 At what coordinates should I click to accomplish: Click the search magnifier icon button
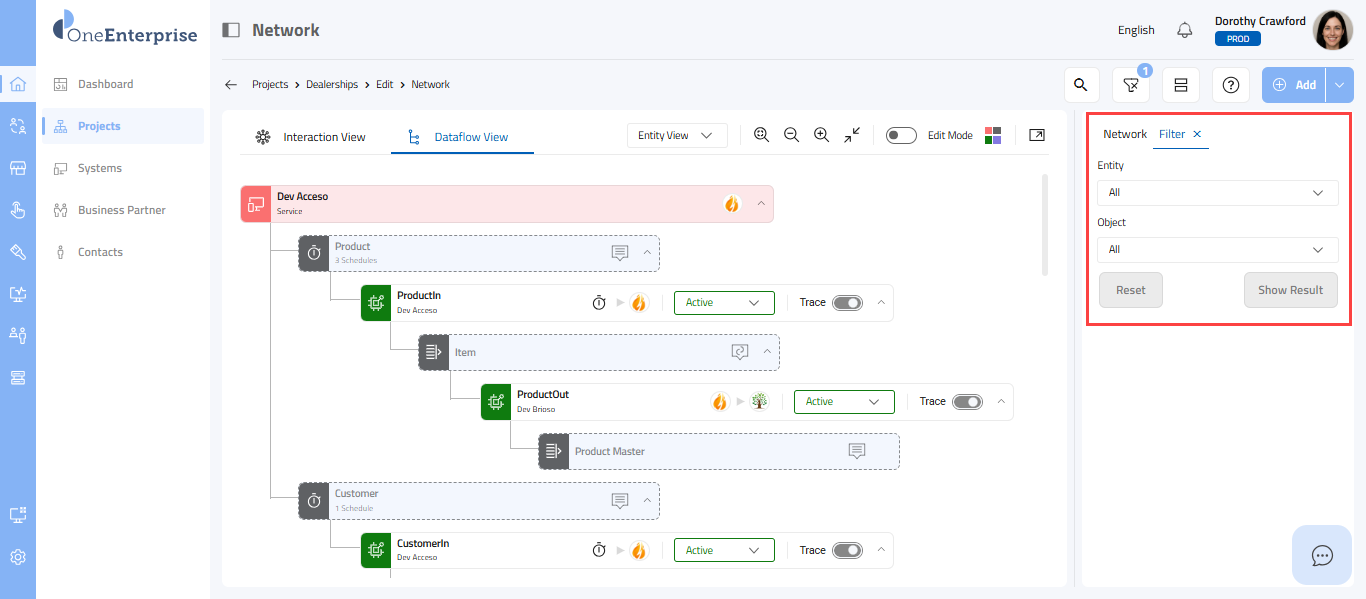click(1080, 85)
